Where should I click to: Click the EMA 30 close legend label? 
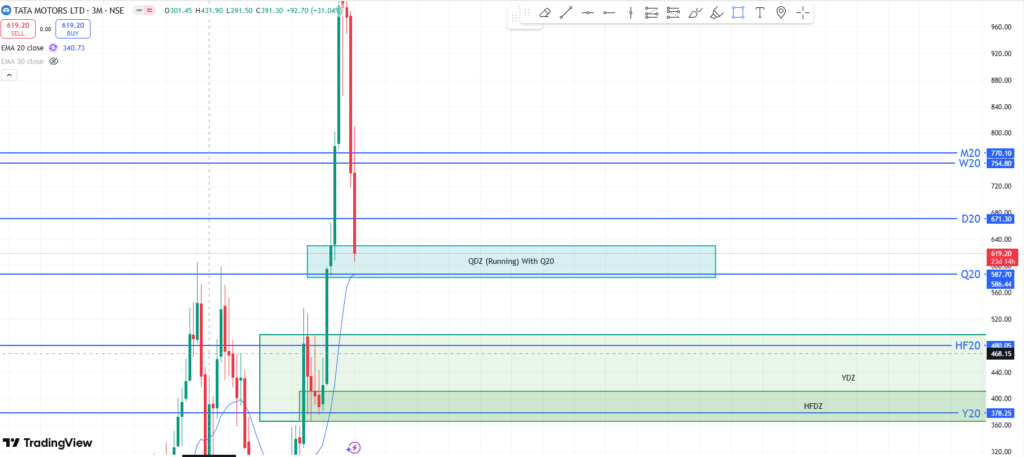pyautogui.click(x=23, y=61)
